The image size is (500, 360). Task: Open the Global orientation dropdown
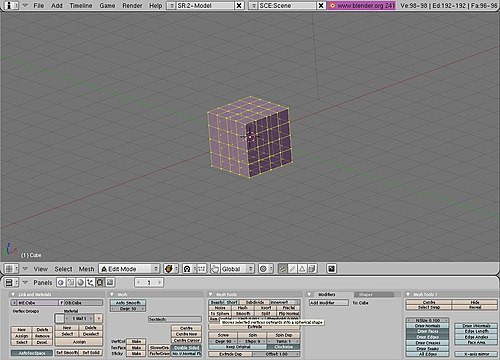[237, 269]
